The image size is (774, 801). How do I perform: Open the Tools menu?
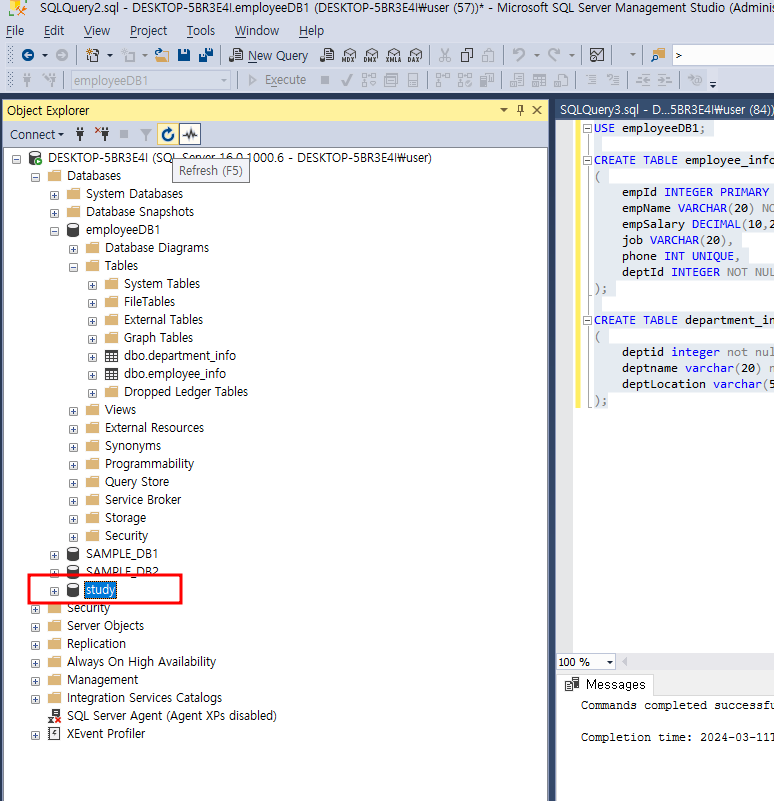[201, 31]
